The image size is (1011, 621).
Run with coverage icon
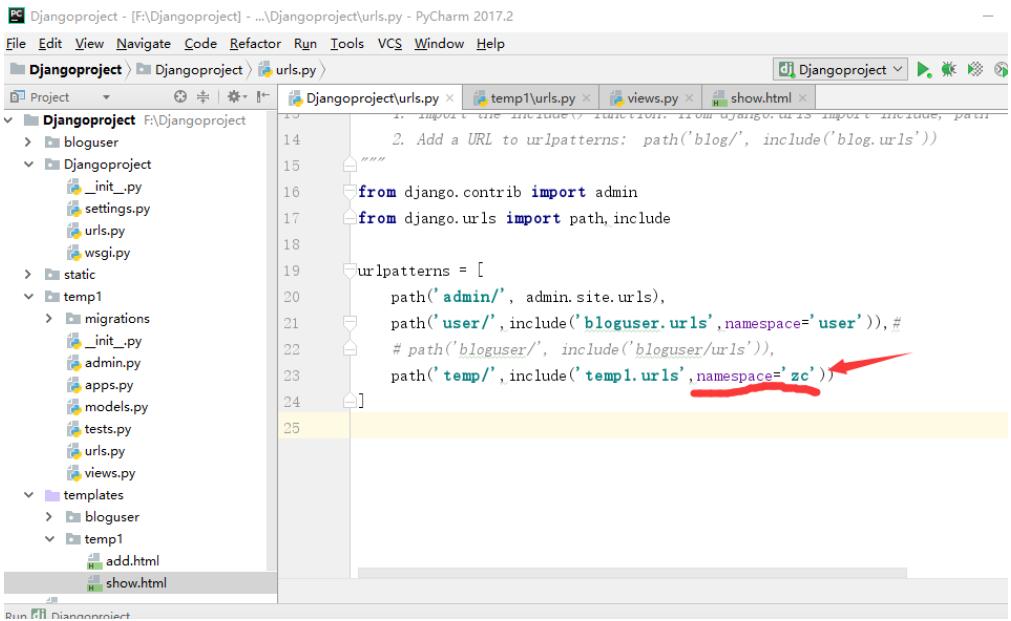click(x=975, y=70)
